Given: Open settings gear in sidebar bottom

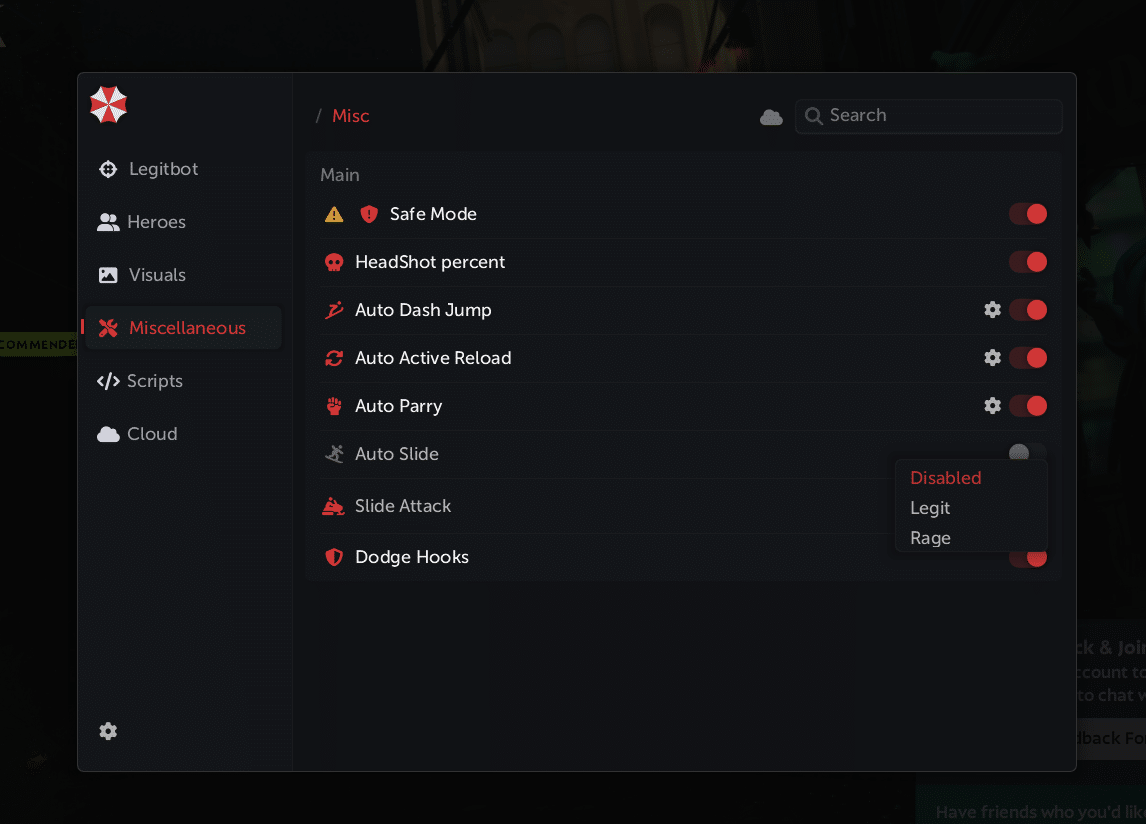Looking at the screenshot, I should coord(108,731).
